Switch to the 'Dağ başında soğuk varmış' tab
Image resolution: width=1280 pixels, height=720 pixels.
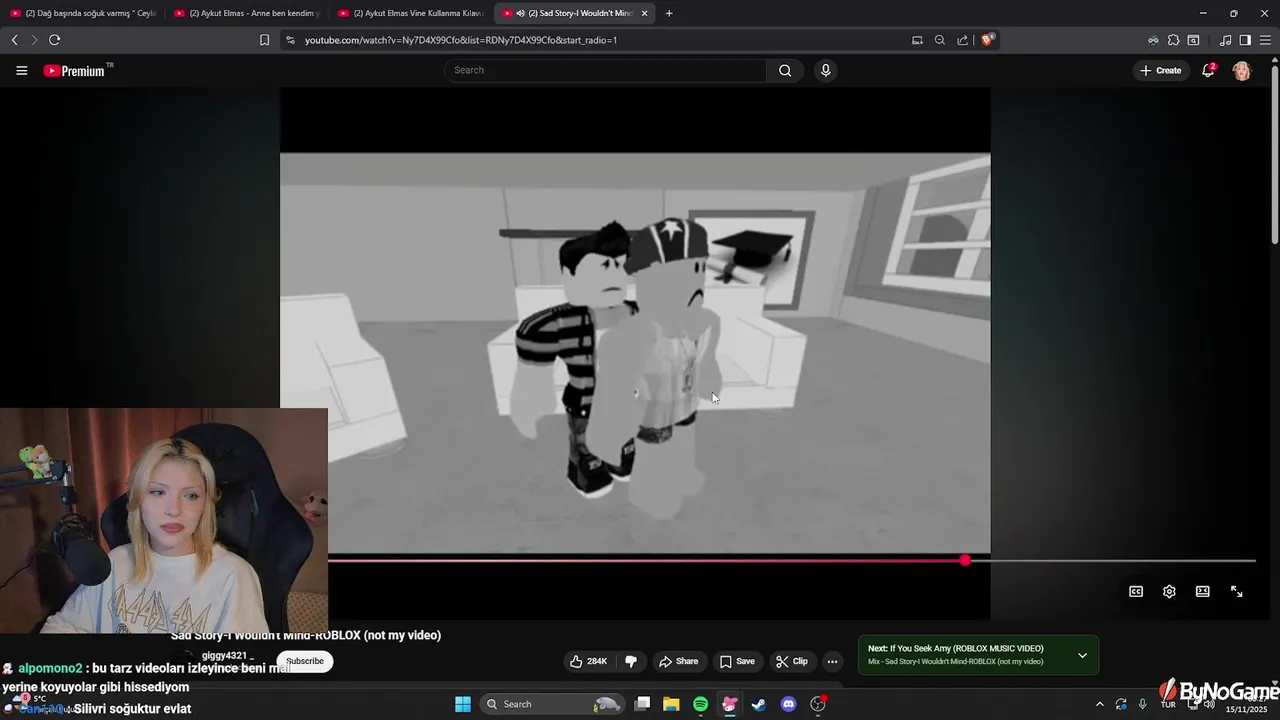pos(82,13)
